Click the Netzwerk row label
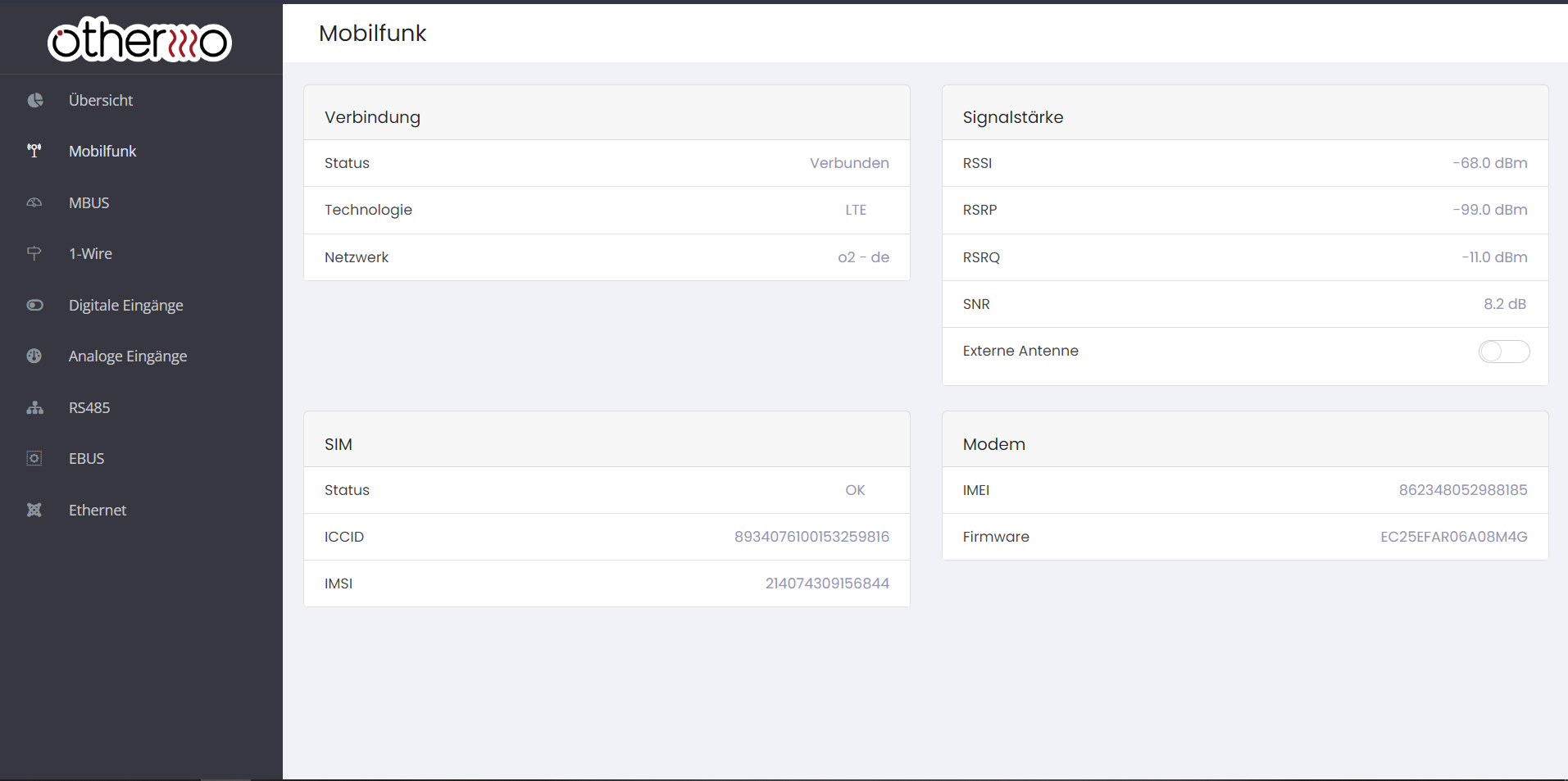The image size is (1568, 781). click(357, 257)
